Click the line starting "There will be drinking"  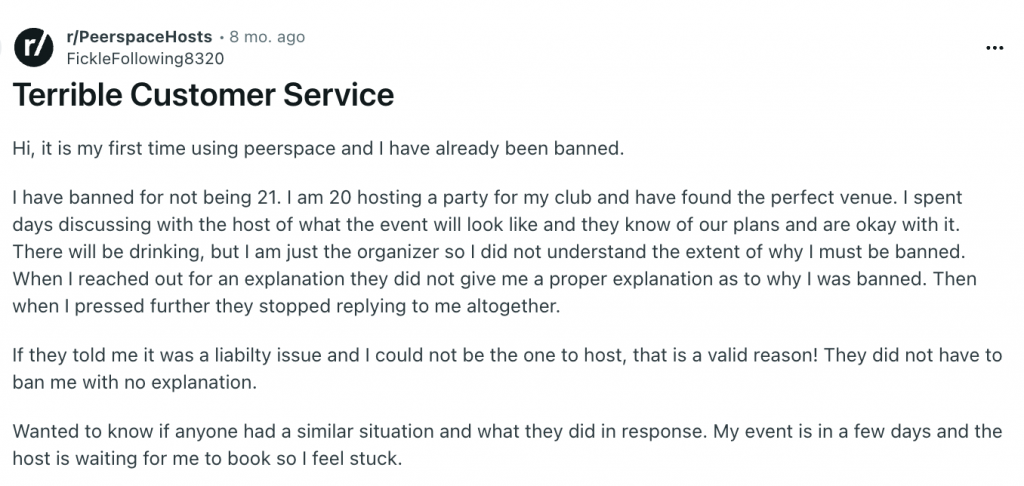[500, 252]
